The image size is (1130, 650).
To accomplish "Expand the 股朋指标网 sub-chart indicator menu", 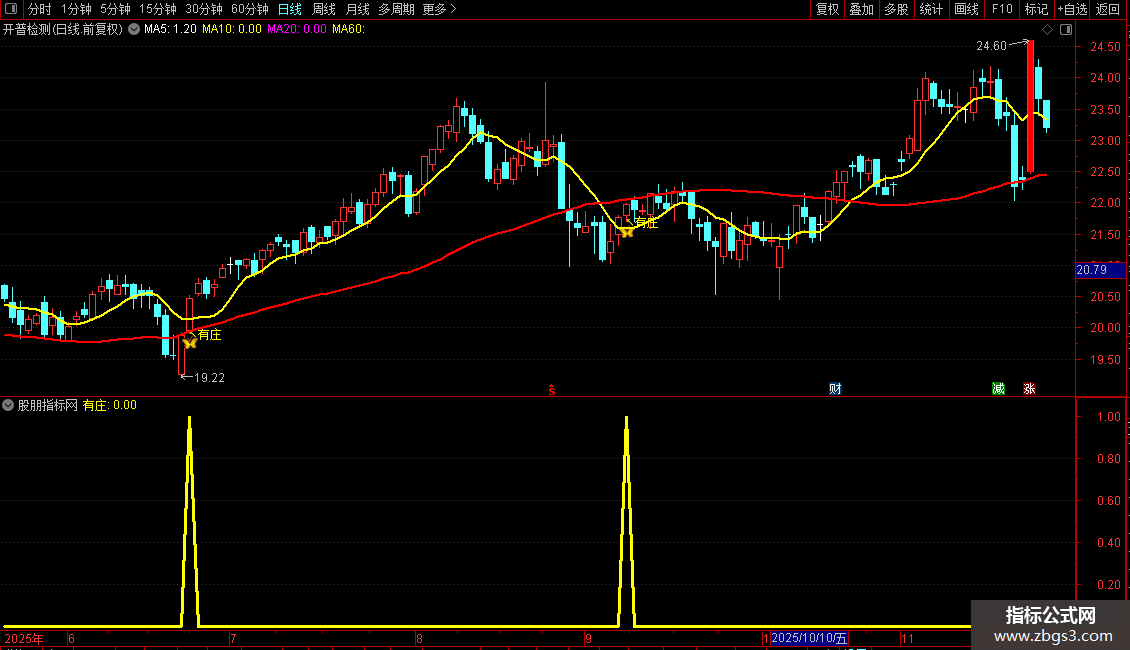I will 8,406.
